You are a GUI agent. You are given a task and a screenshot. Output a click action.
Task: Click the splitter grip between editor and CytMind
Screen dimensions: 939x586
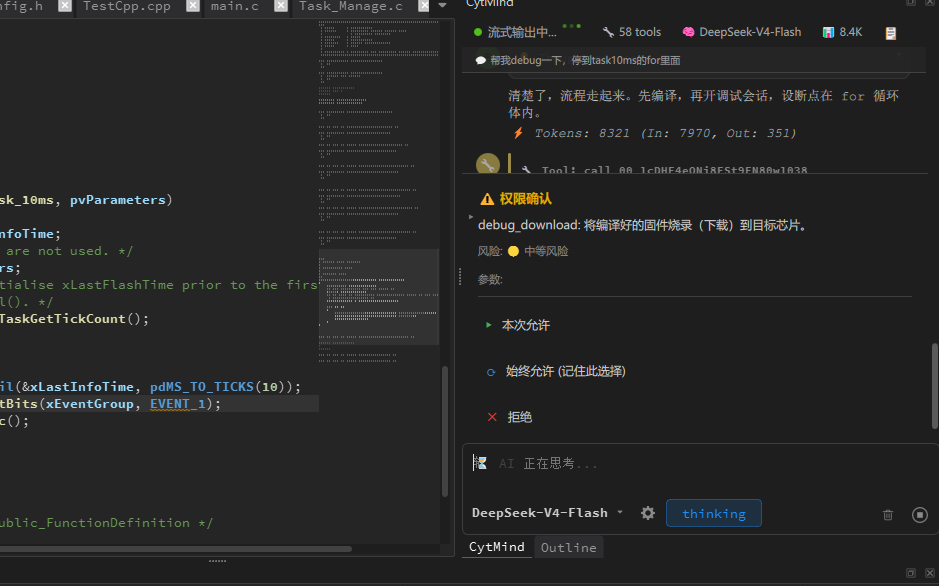coord(459,277)
